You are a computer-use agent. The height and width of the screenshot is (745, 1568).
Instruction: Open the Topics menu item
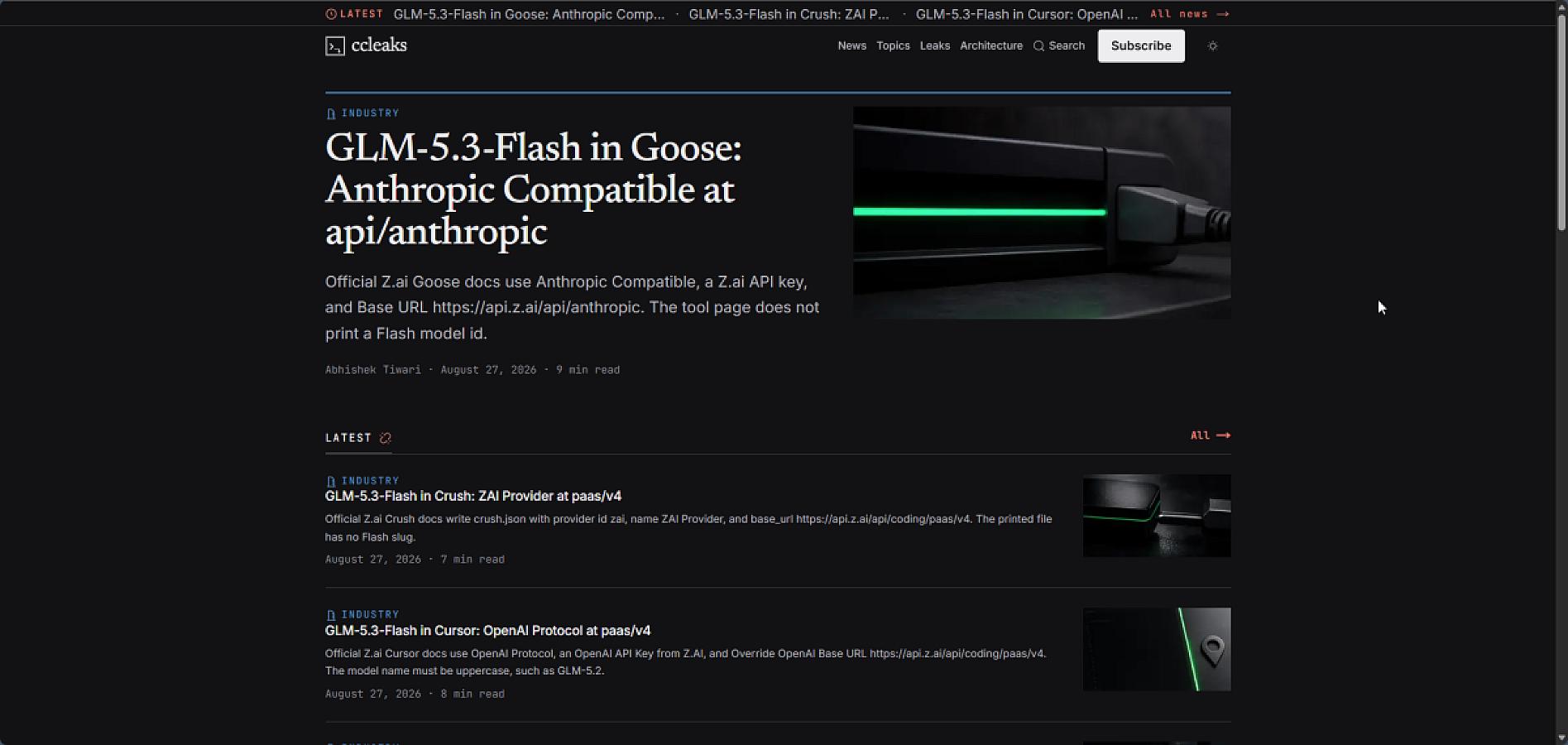pos(893,46)
